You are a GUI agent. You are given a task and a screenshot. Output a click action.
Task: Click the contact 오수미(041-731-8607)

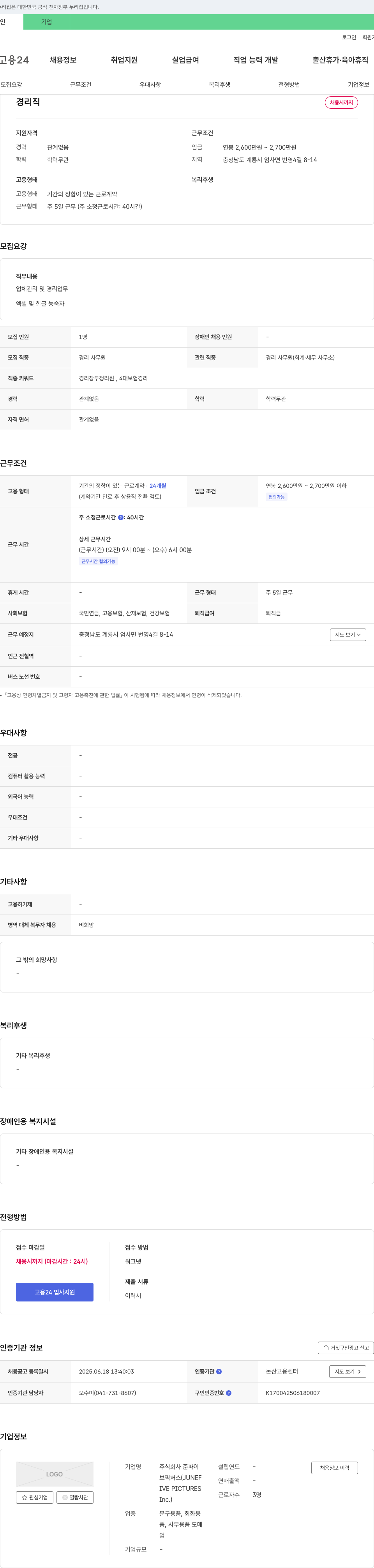pyautogui.click(x=108, y=1393)
